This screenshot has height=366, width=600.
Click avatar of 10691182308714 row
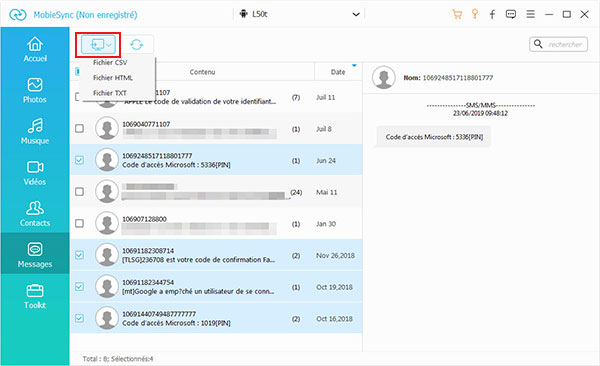tap(107, 255)
